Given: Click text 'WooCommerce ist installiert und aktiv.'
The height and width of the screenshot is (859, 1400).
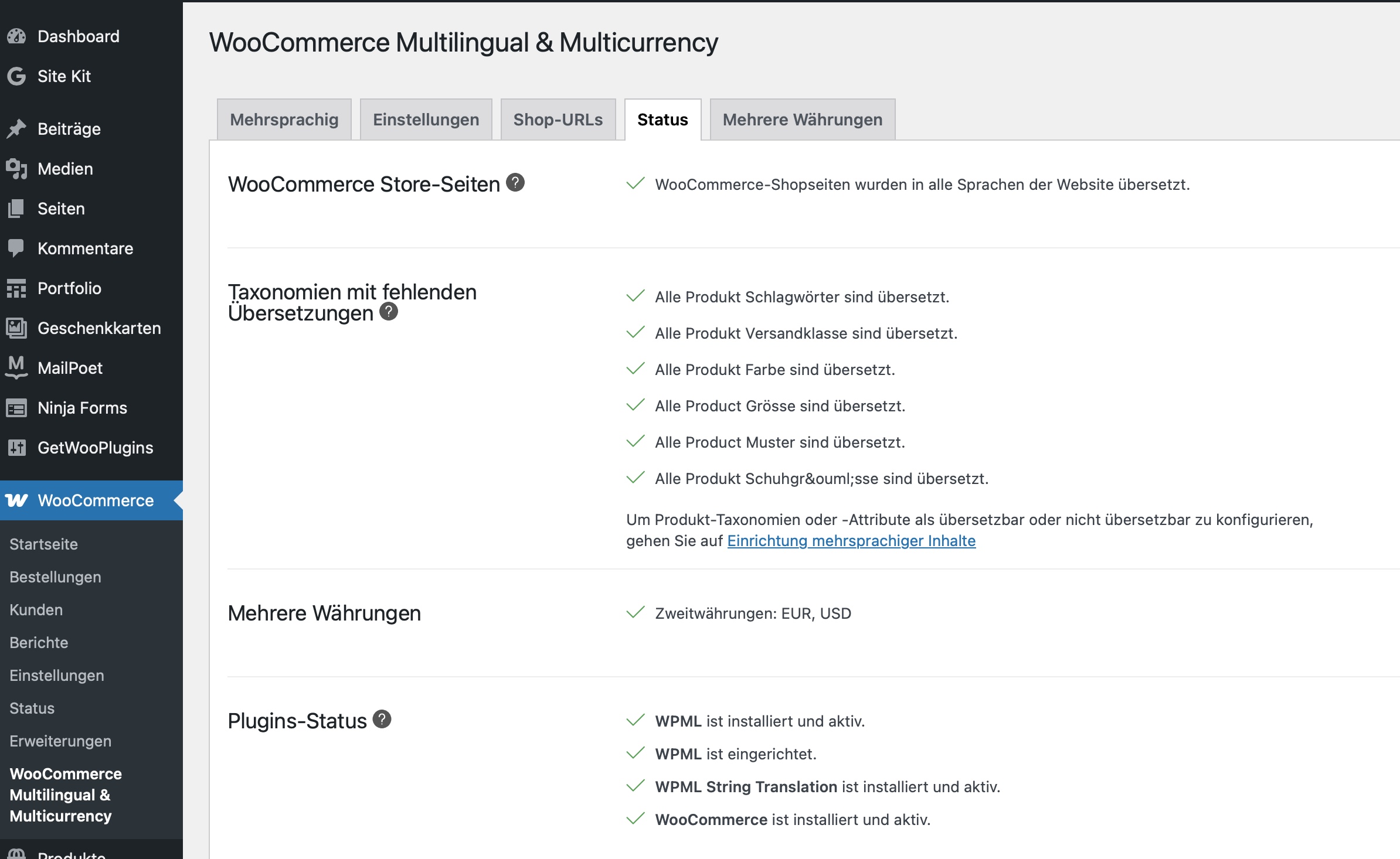Looking at the screenshot, I should coord(793,820).
